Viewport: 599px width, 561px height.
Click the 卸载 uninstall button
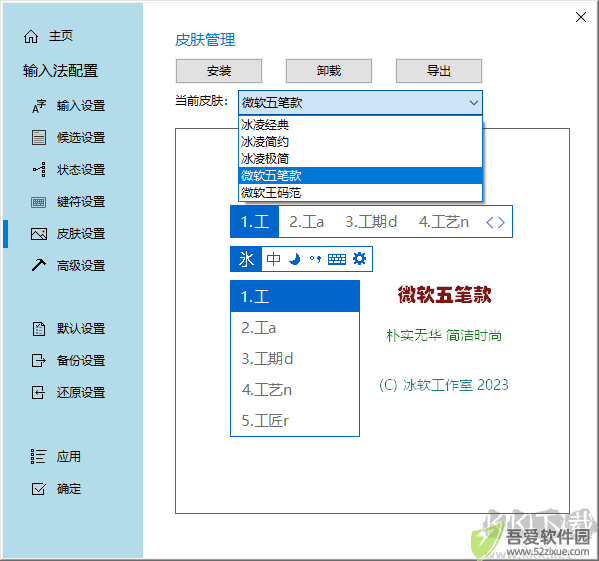pyautogui.click(x=329, y=71)
